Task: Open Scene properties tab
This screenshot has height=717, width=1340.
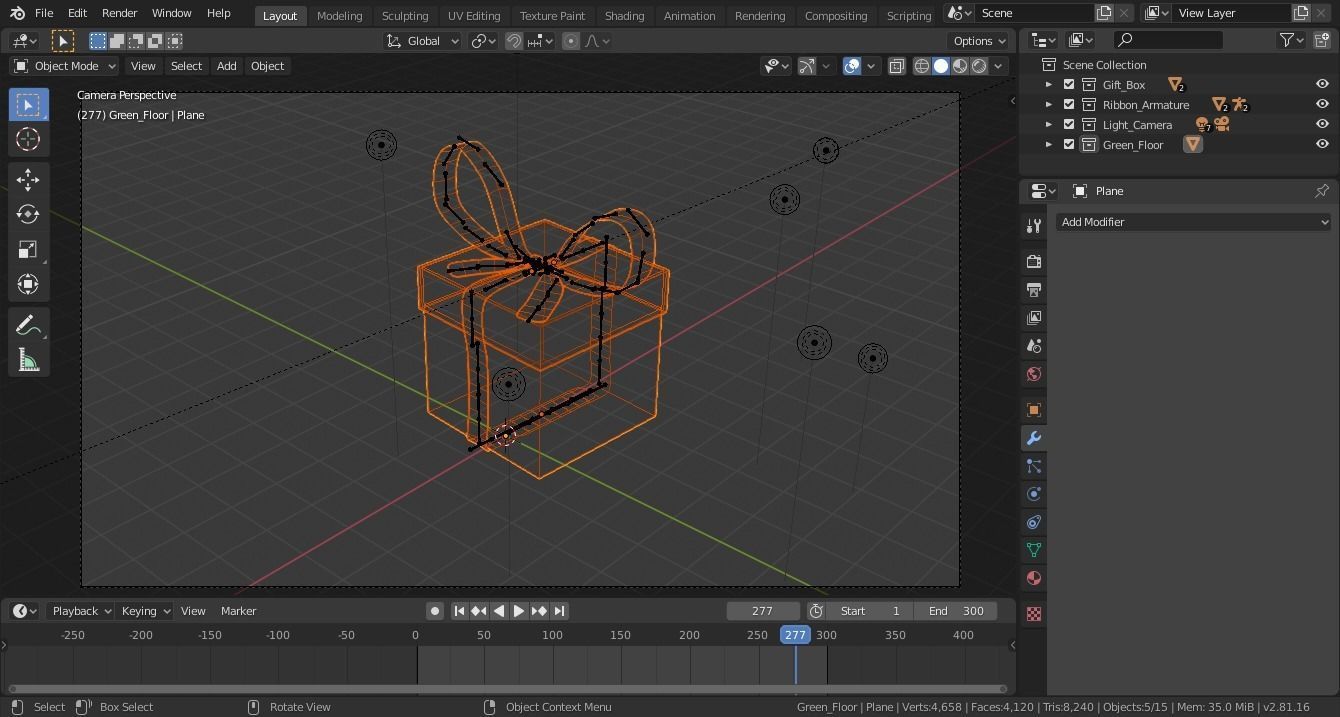Action: click(x=1033, y=346)
